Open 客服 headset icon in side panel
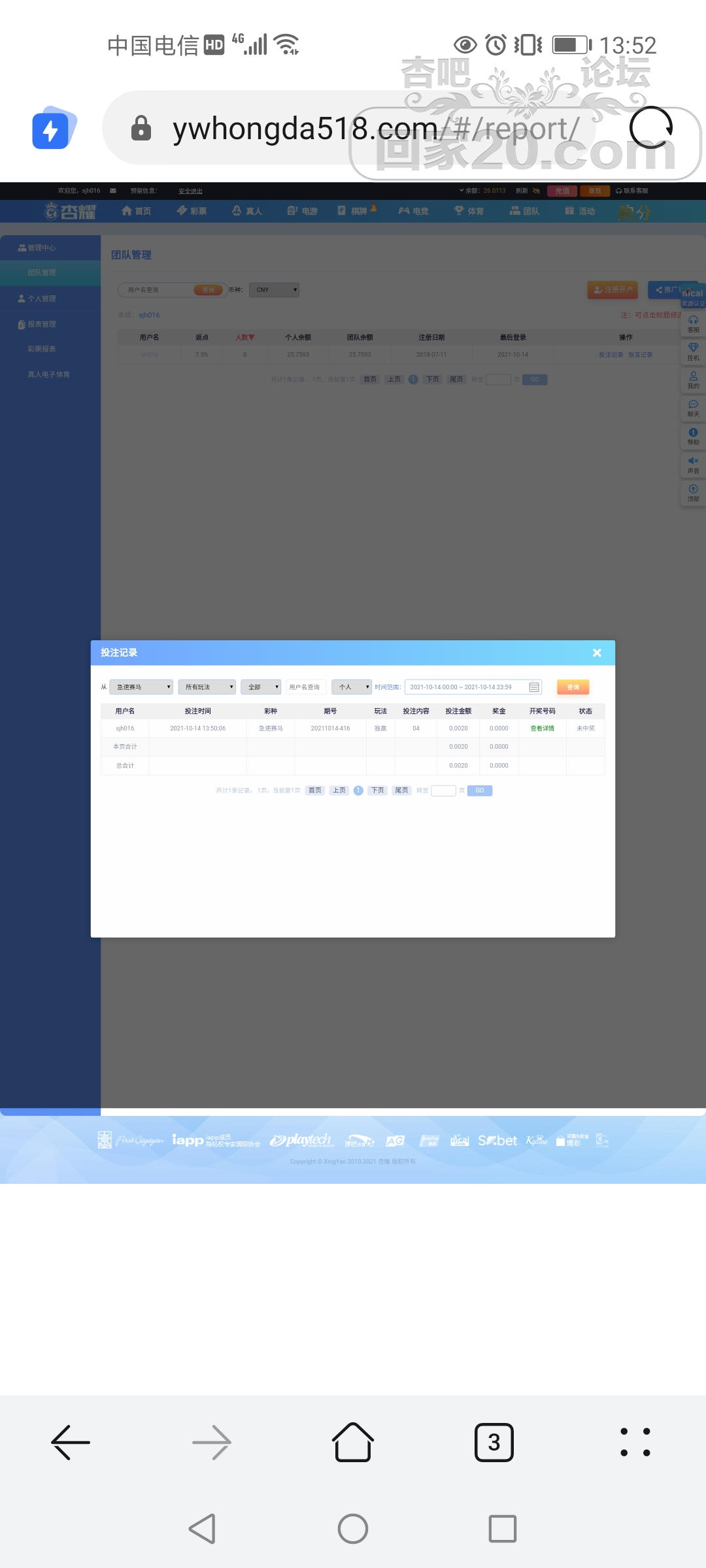The image size is (706, 1568). [x=693, y=324]
